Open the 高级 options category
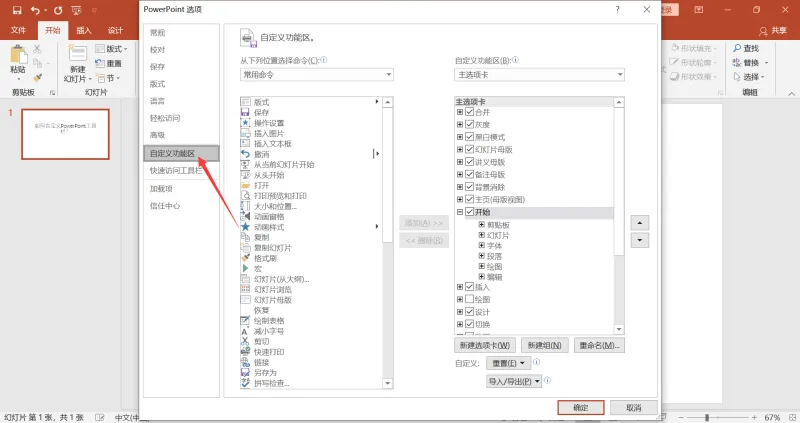 [x=181, y=135]
